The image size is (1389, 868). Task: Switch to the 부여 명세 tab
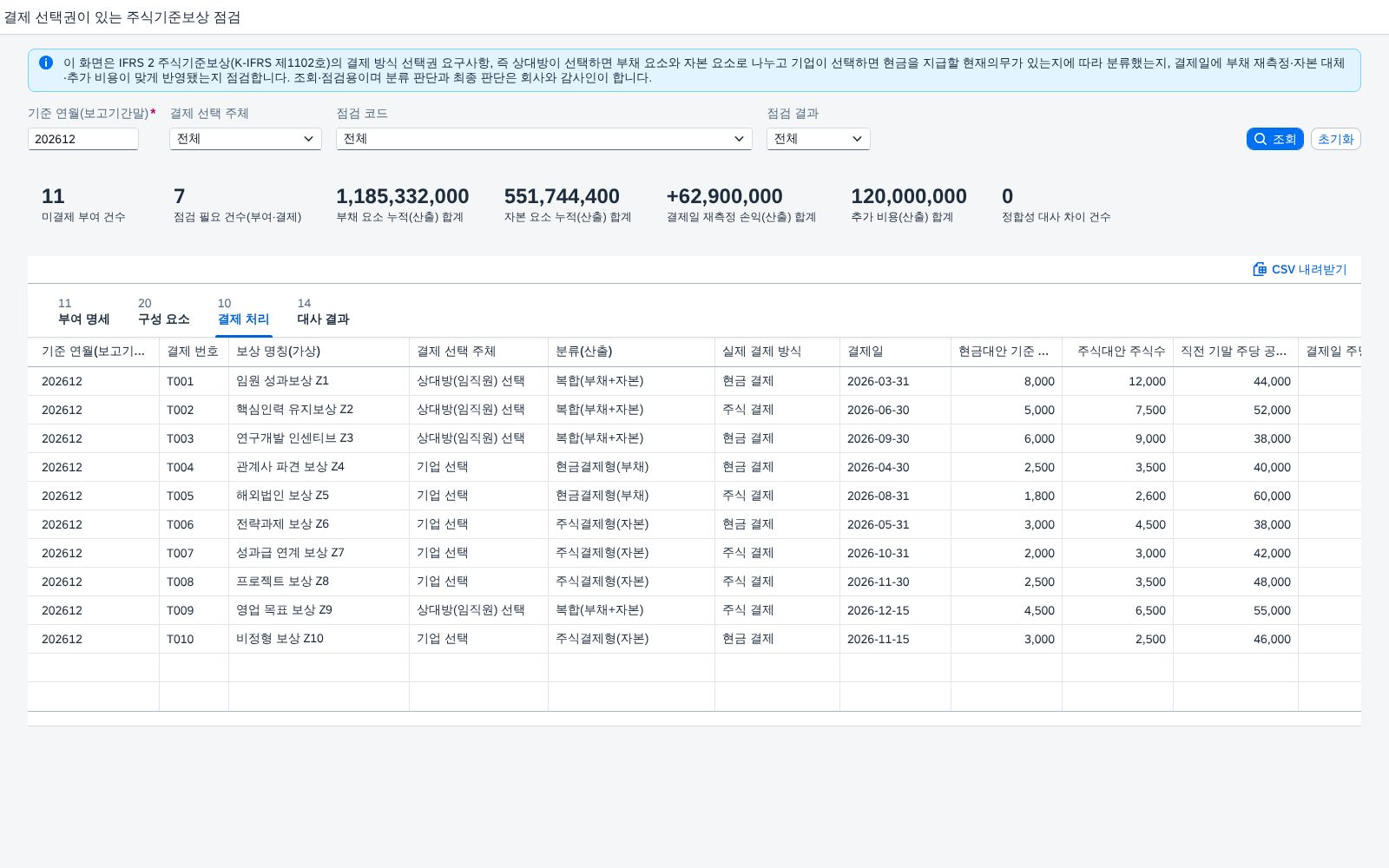pyautogui.click(x=84, y=312)
